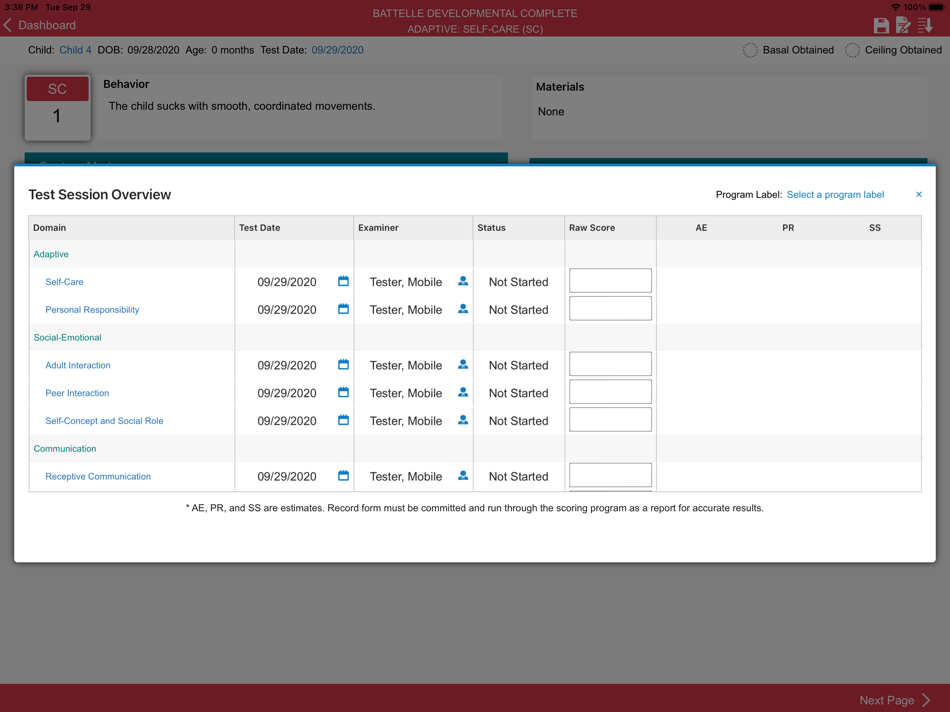Change examiner icon for Self-Care row
950x712 pixels.
pyautogui.click(x=463, y=281)
